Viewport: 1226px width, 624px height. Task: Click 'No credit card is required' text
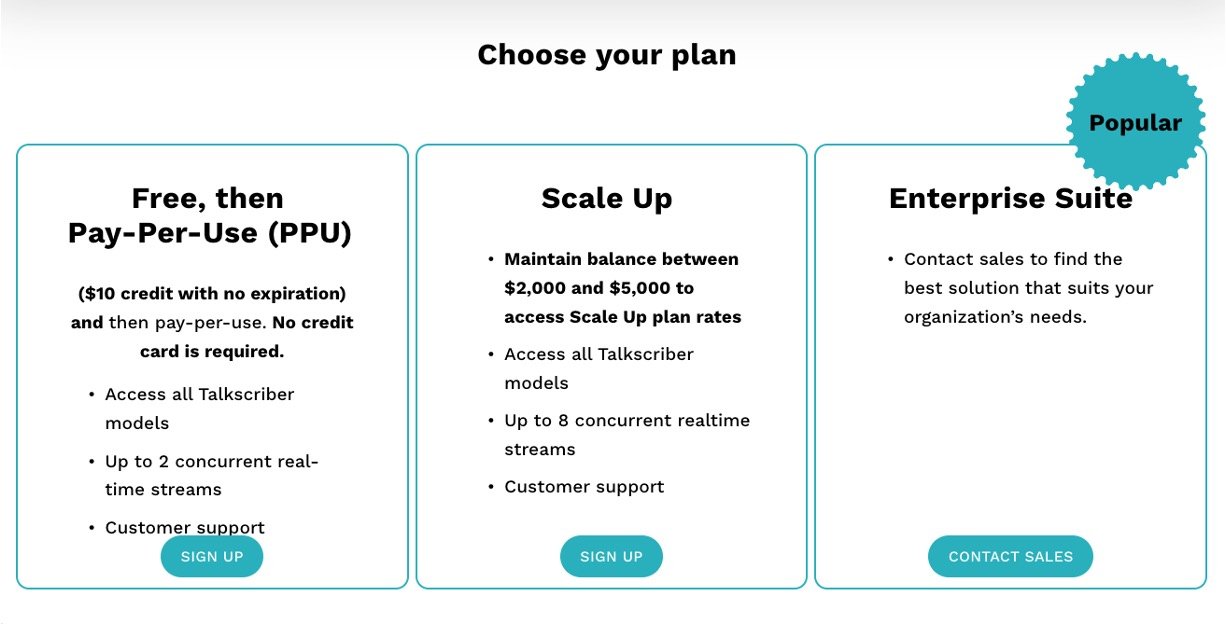pyautogui.click(x=245, y=337)
